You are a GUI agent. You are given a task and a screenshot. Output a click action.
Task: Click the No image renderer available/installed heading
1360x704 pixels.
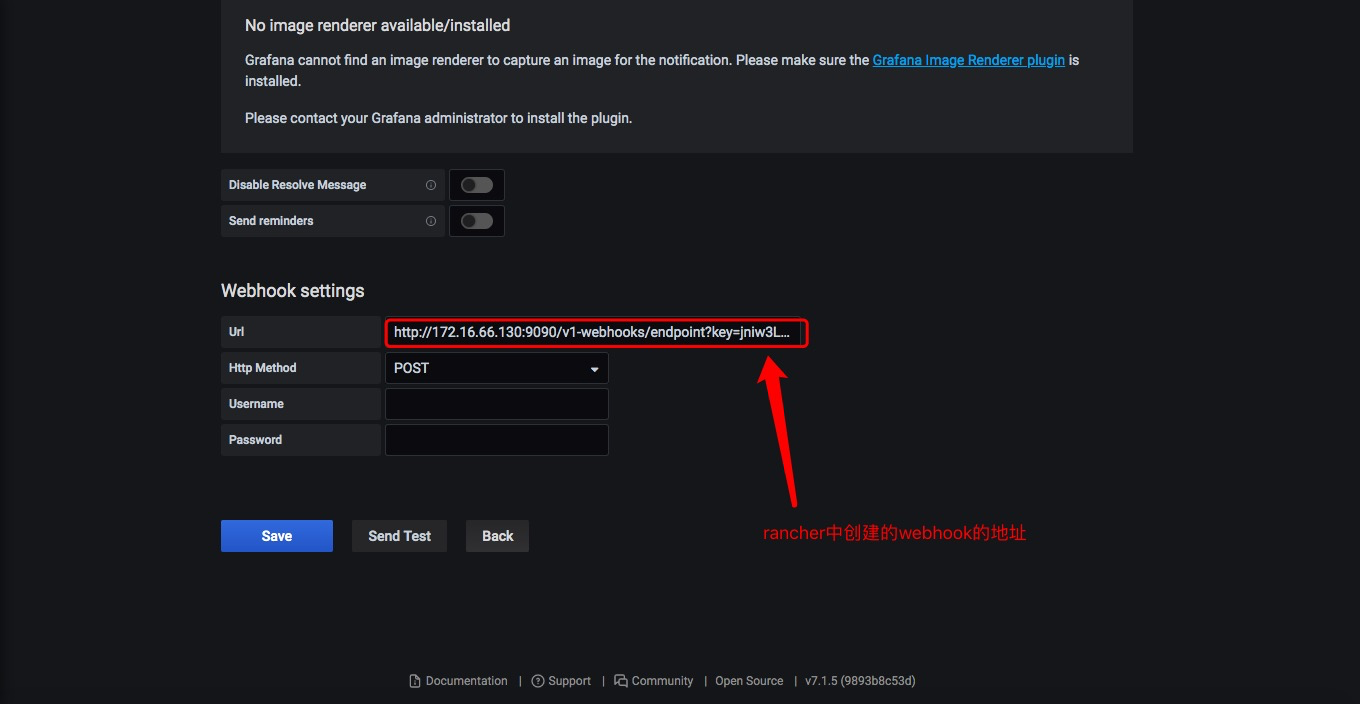(x=378, y=25)
